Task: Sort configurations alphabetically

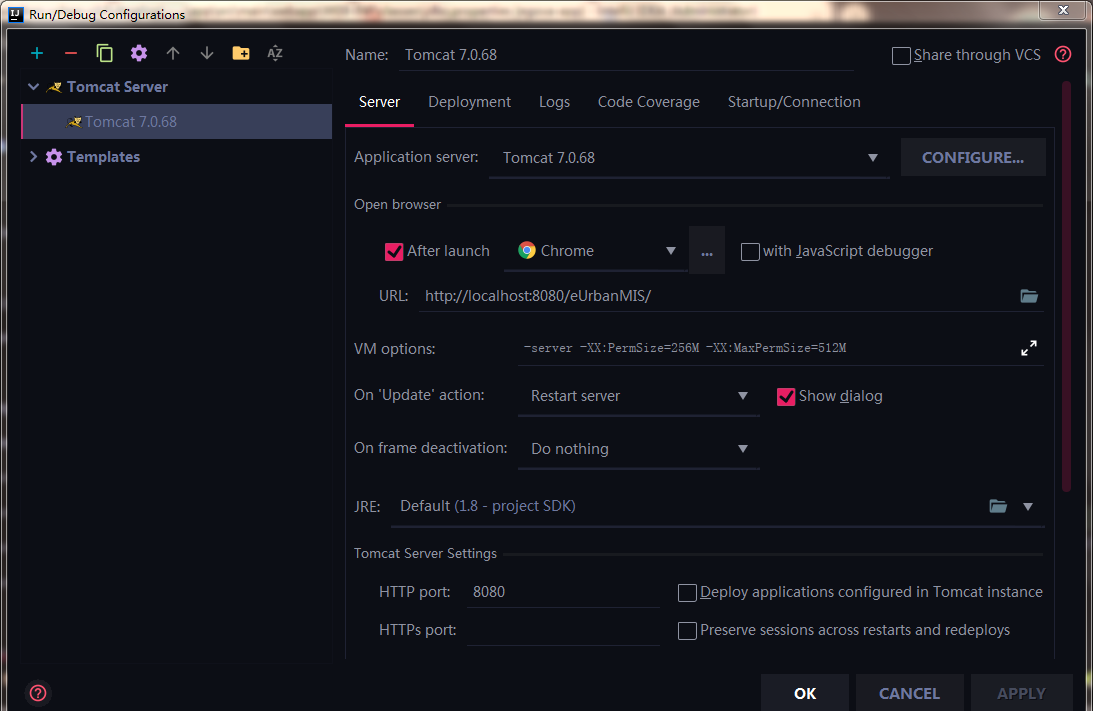Action: (275, 53)
